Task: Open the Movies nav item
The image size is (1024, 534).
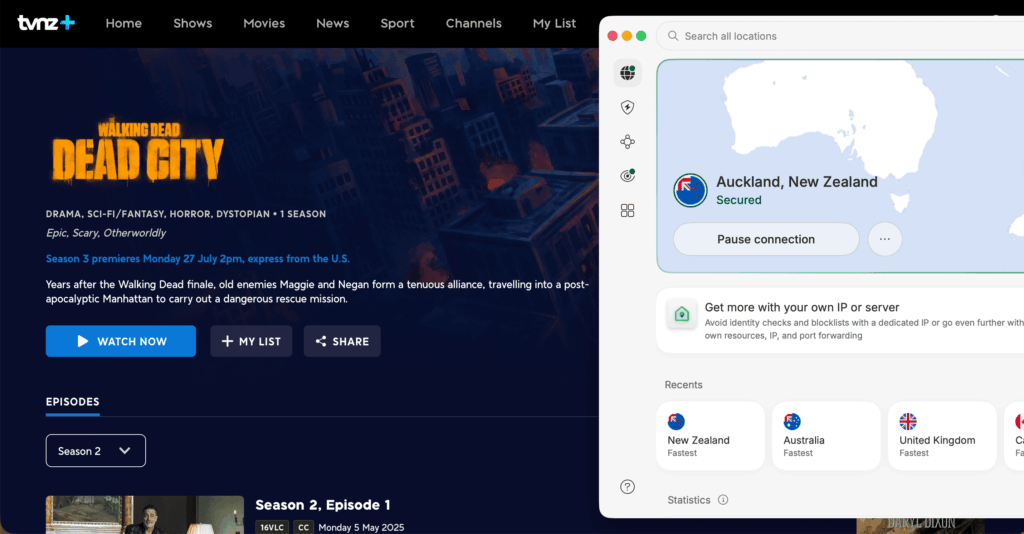Action: (264, 24)
